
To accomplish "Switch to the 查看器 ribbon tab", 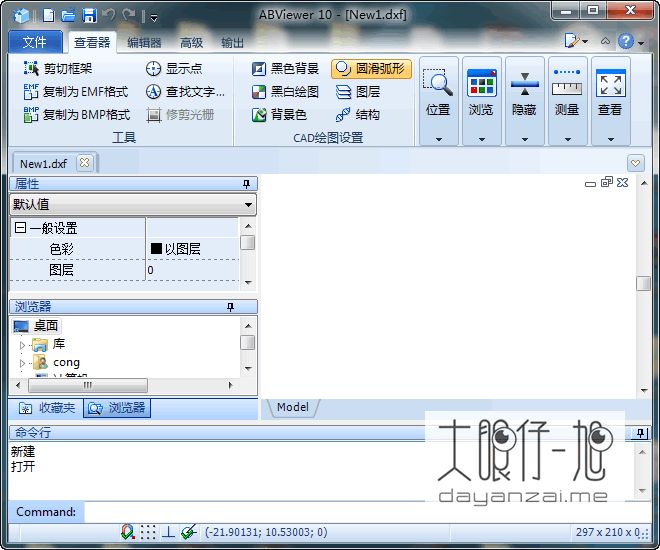I will point(92,42).
